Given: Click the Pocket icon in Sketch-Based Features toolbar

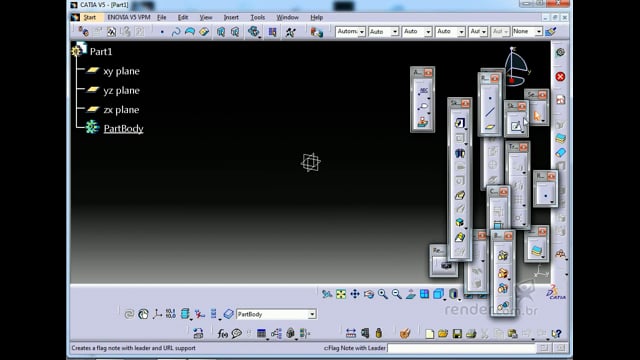Looking at the screenshot, I should click(x=460, y=138).
